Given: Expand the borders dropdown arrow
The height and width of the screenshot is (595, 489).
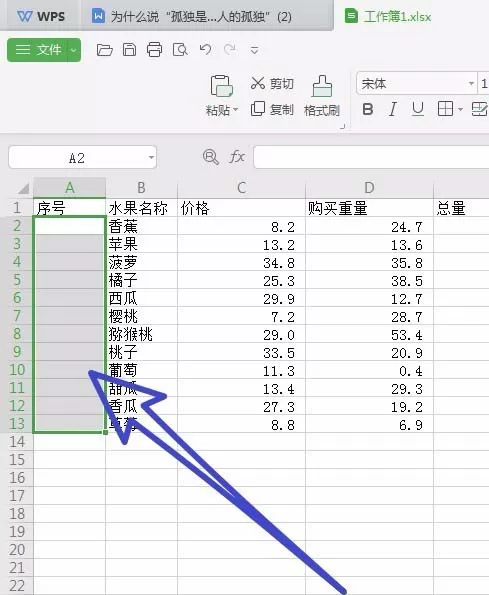Looking at the screenshot, I should click(x=460, y=110).
